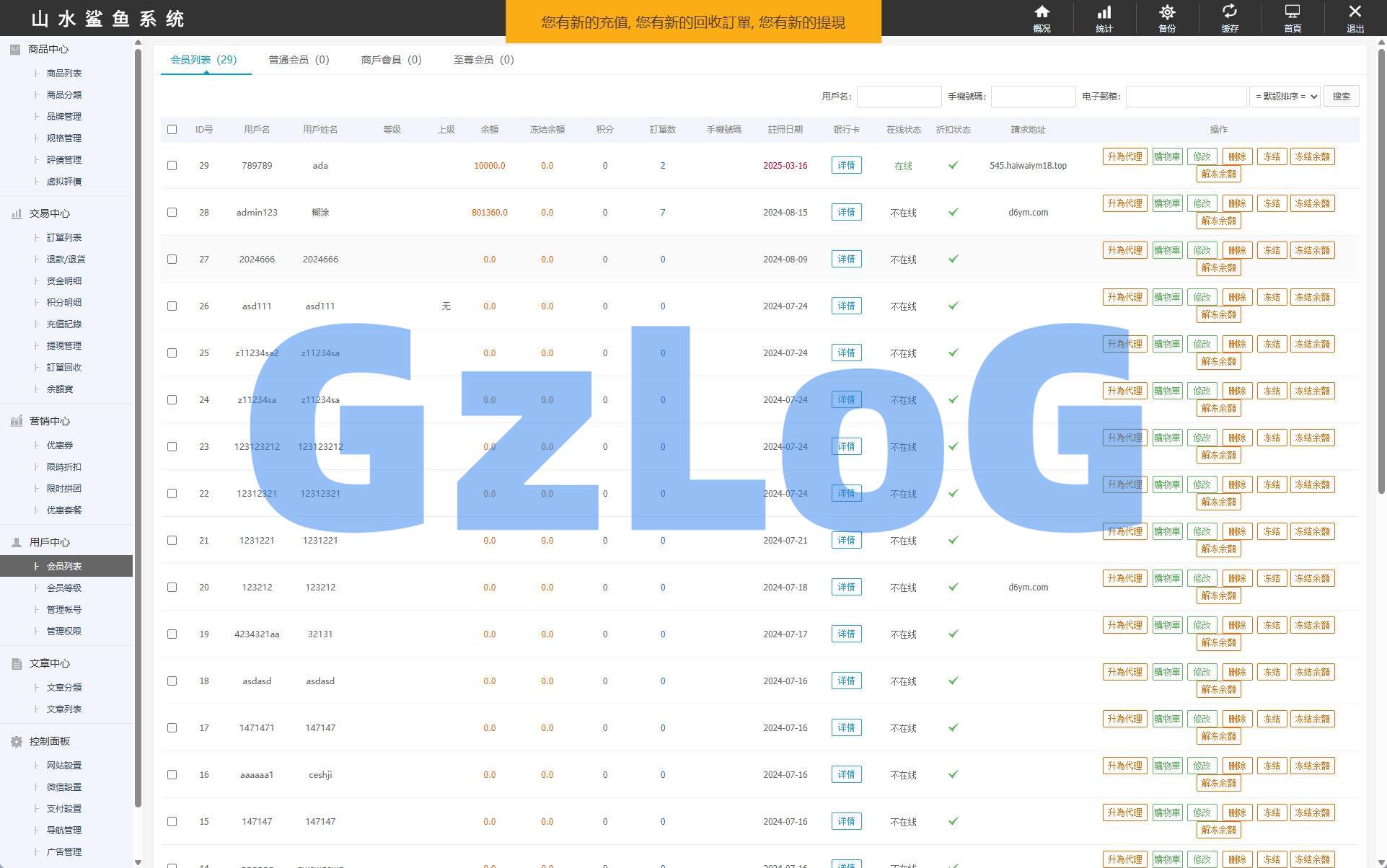Image resolution: width=1387 pixels, height=868 pixels.
Task: Click the 搜索 search button
Action: point(1341,97)
